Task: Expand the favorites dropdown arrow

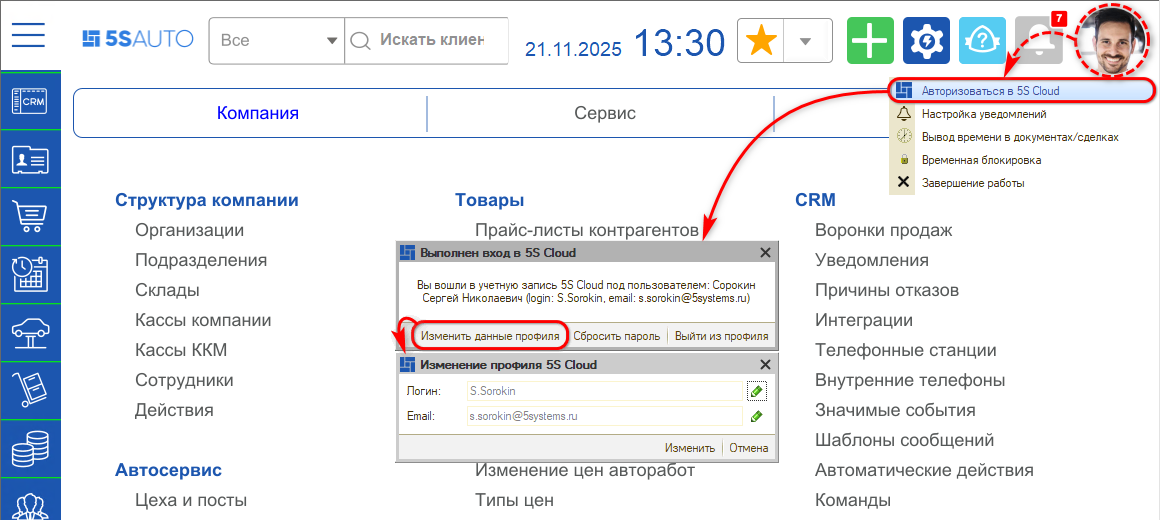Action: coord(807,41)
